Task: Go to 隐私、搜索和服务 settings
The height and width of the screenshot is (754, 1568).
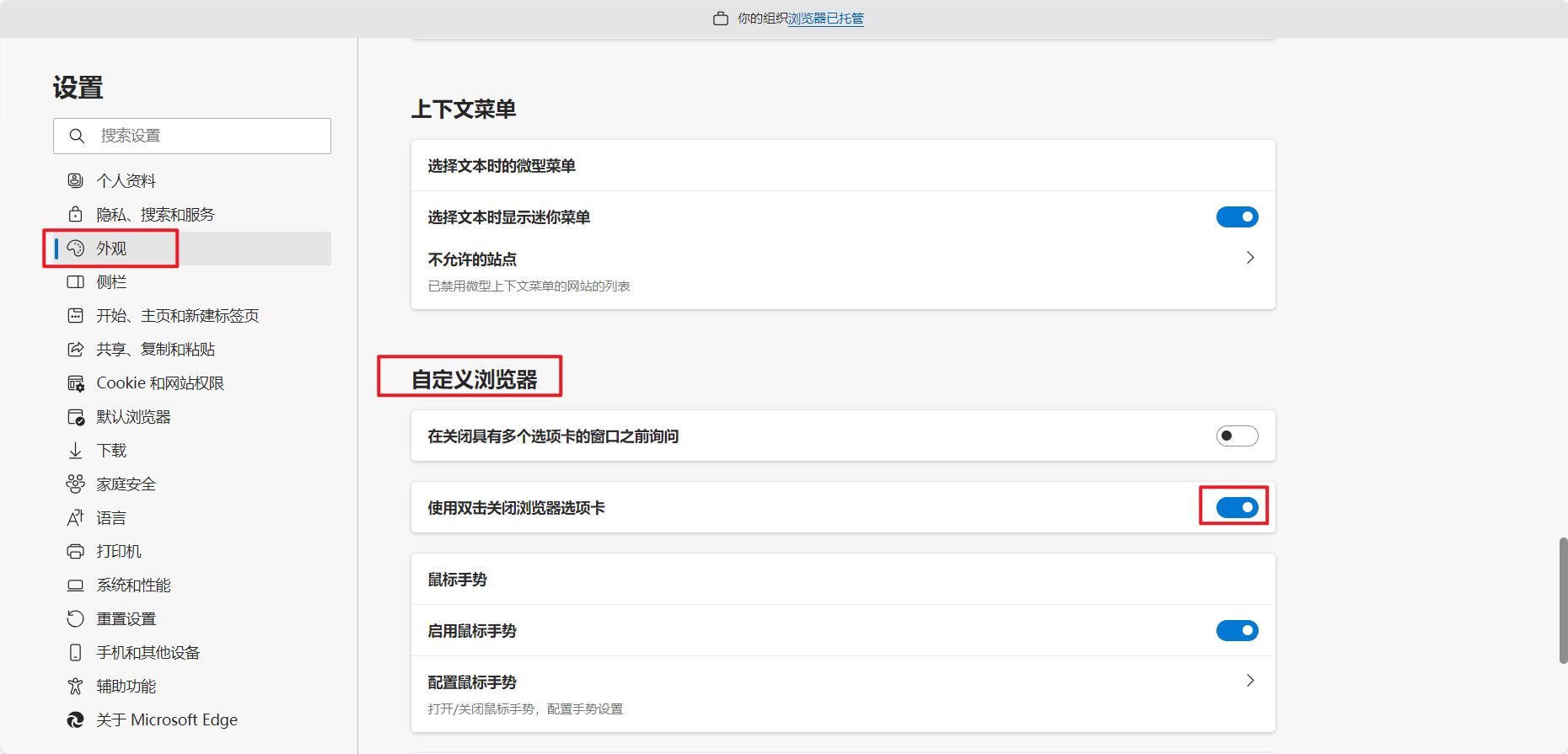Action: (x=192, y=214)
